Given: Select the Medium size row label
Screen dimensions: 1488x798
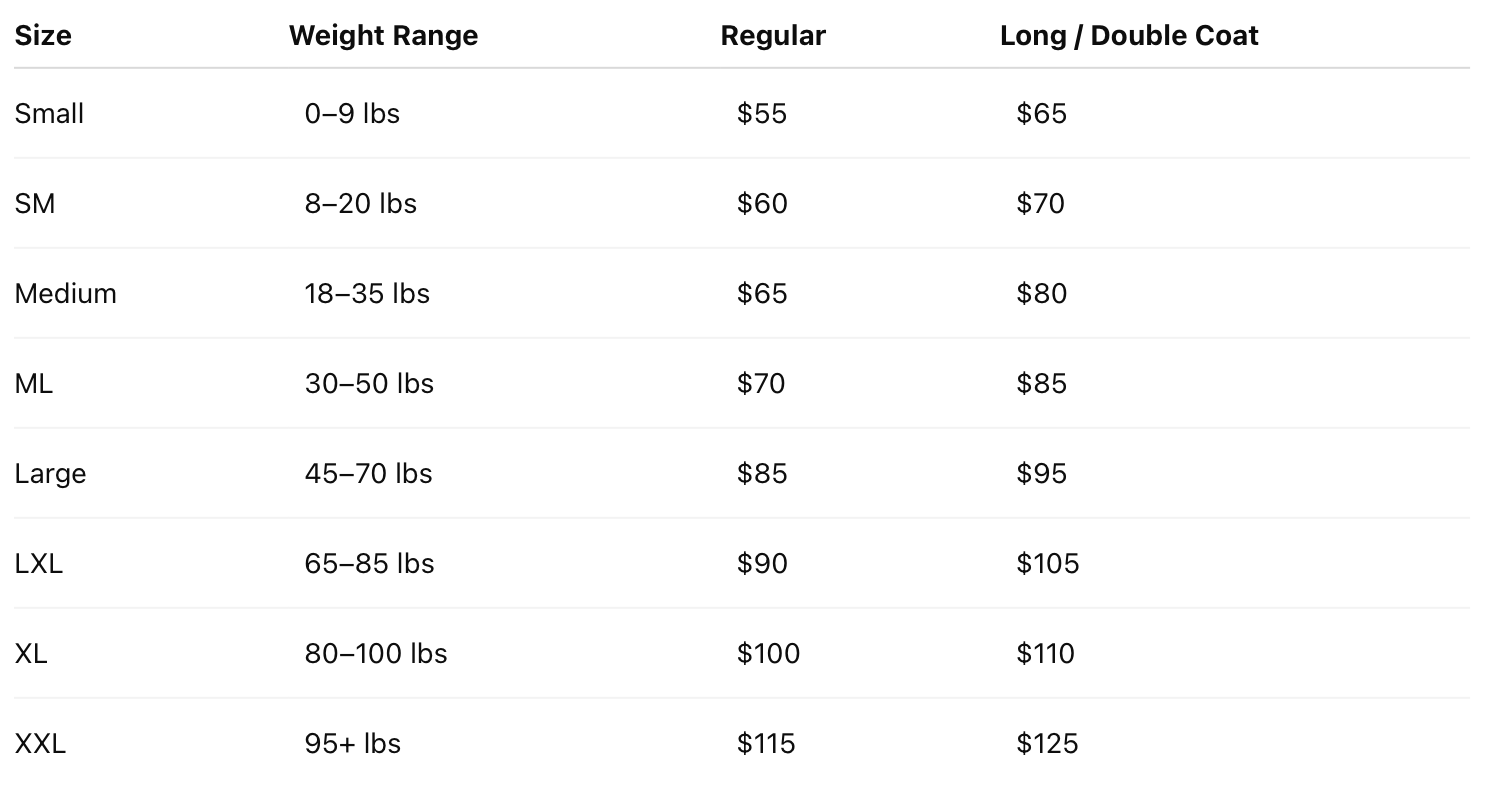Looking at the screenshot, I should coord(66,294).
